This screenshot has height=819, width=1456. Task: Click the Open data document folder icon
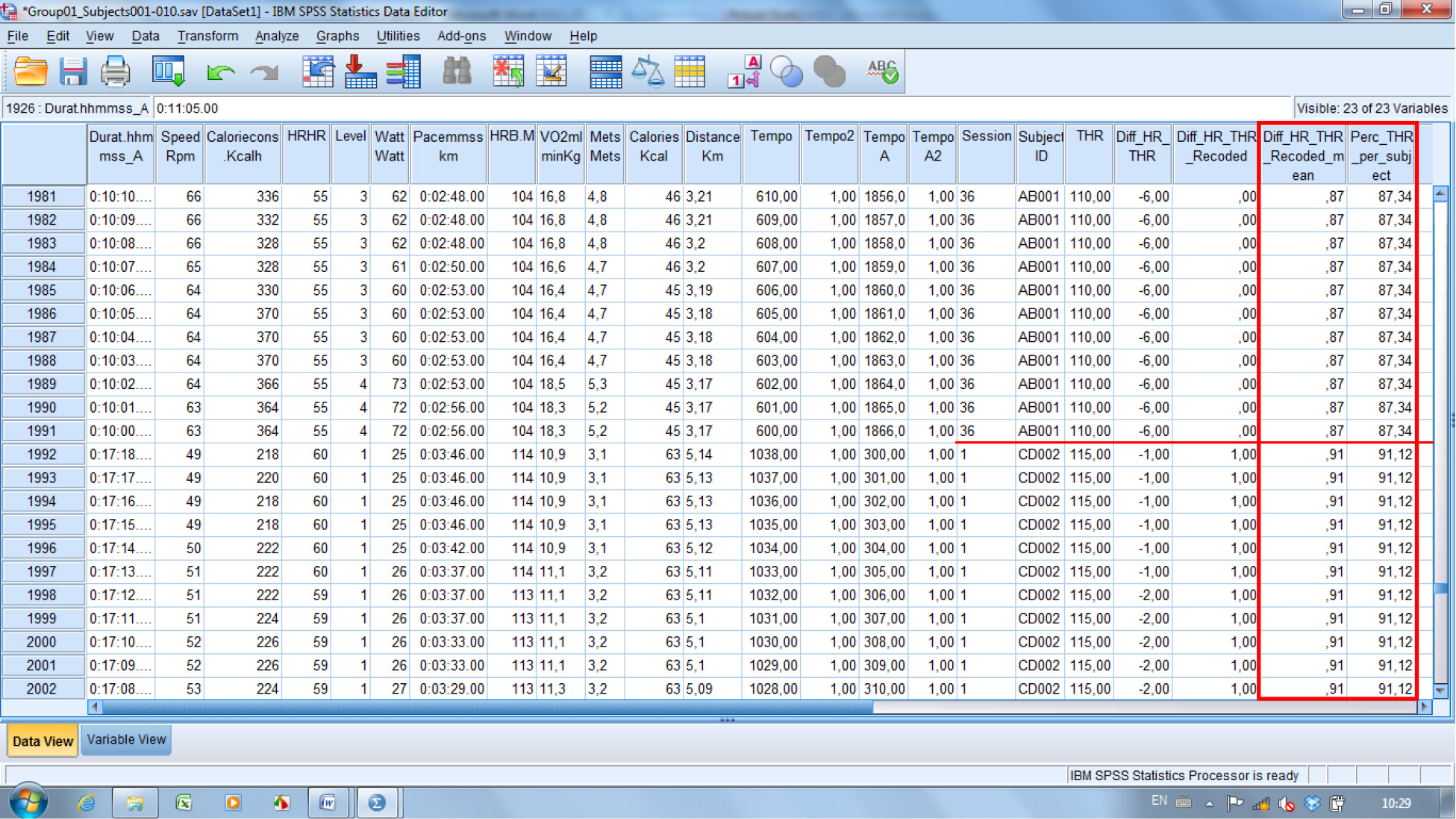[31, 72]
